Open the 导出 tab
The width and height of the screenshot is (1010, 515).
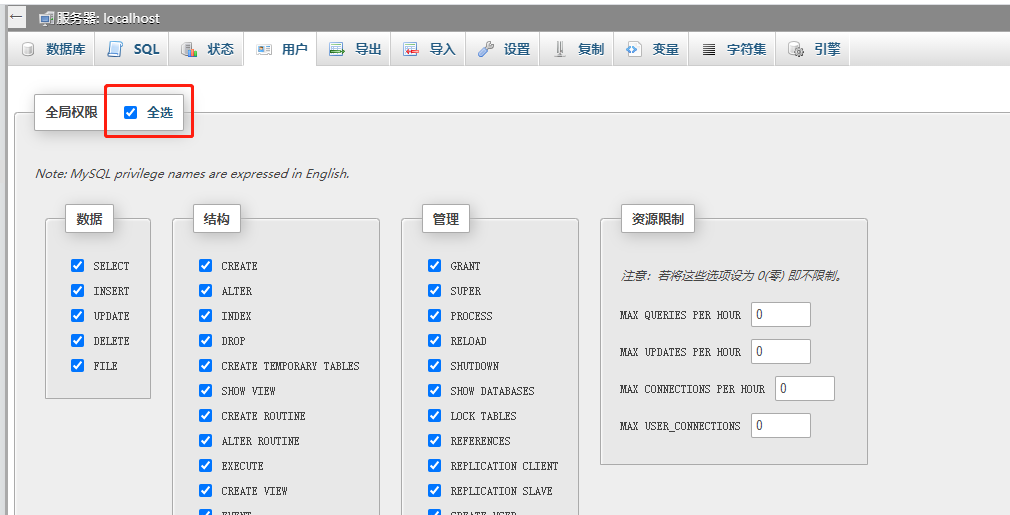(x=354, y=50)
